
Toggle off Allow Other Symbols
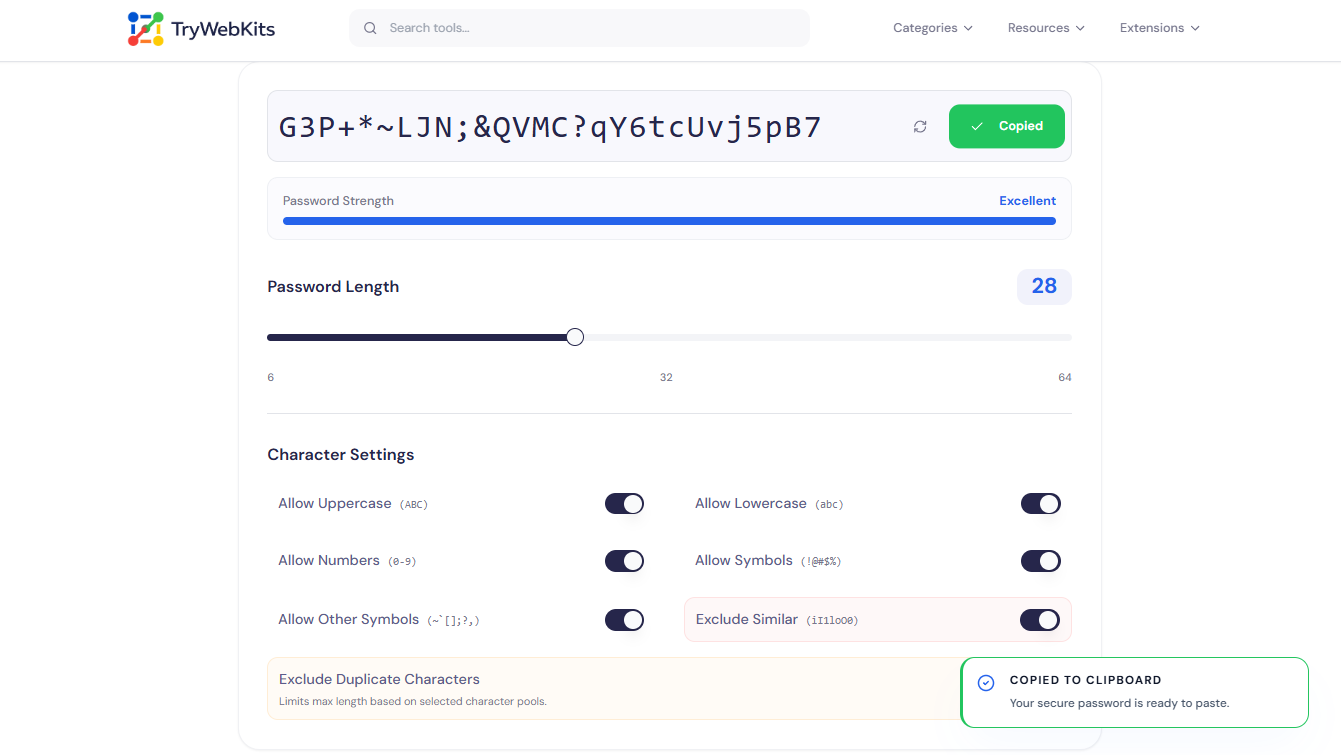(x=624, y=619)
